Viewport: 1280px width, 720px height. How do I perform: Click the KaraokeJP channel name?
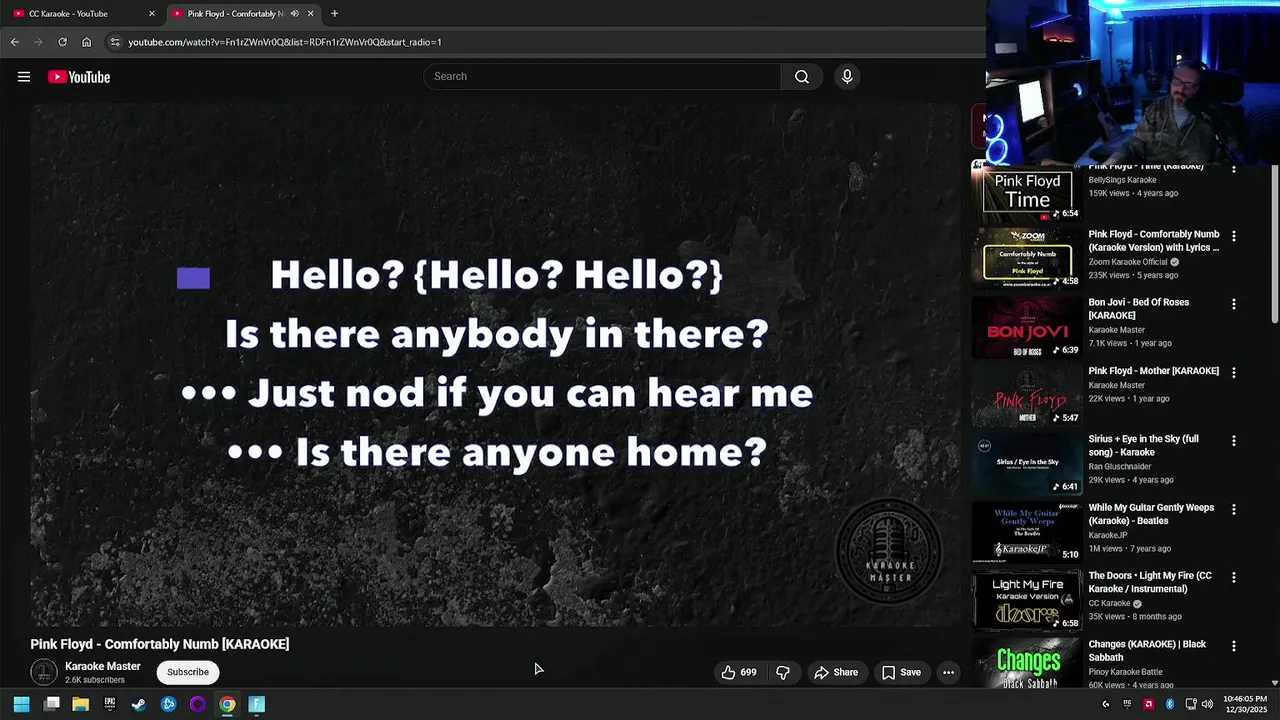point(1106,535)
